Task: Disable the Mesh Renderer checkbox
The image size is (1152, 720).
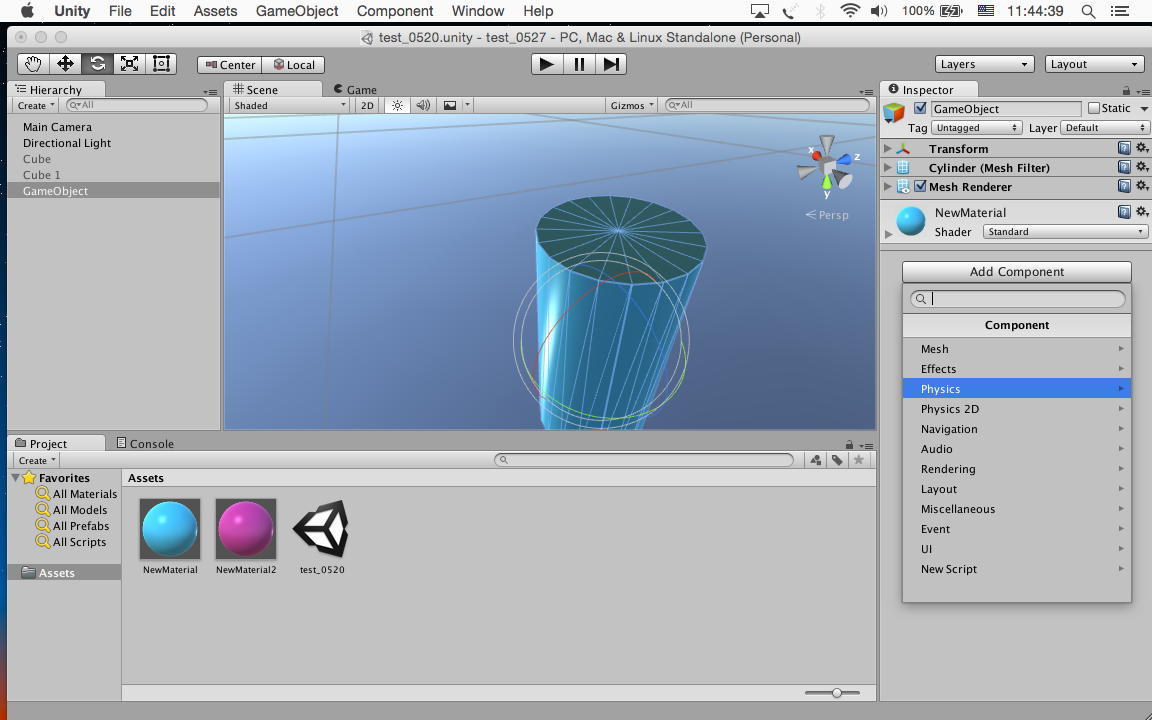Action: 920,187
